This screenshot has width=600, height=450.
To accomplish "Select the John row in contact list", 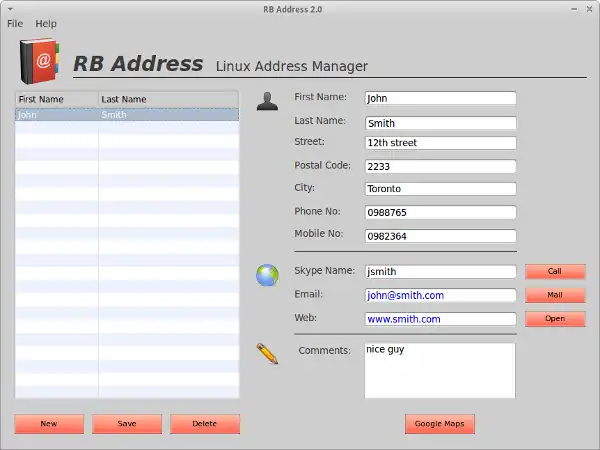I will click(127, 115).
